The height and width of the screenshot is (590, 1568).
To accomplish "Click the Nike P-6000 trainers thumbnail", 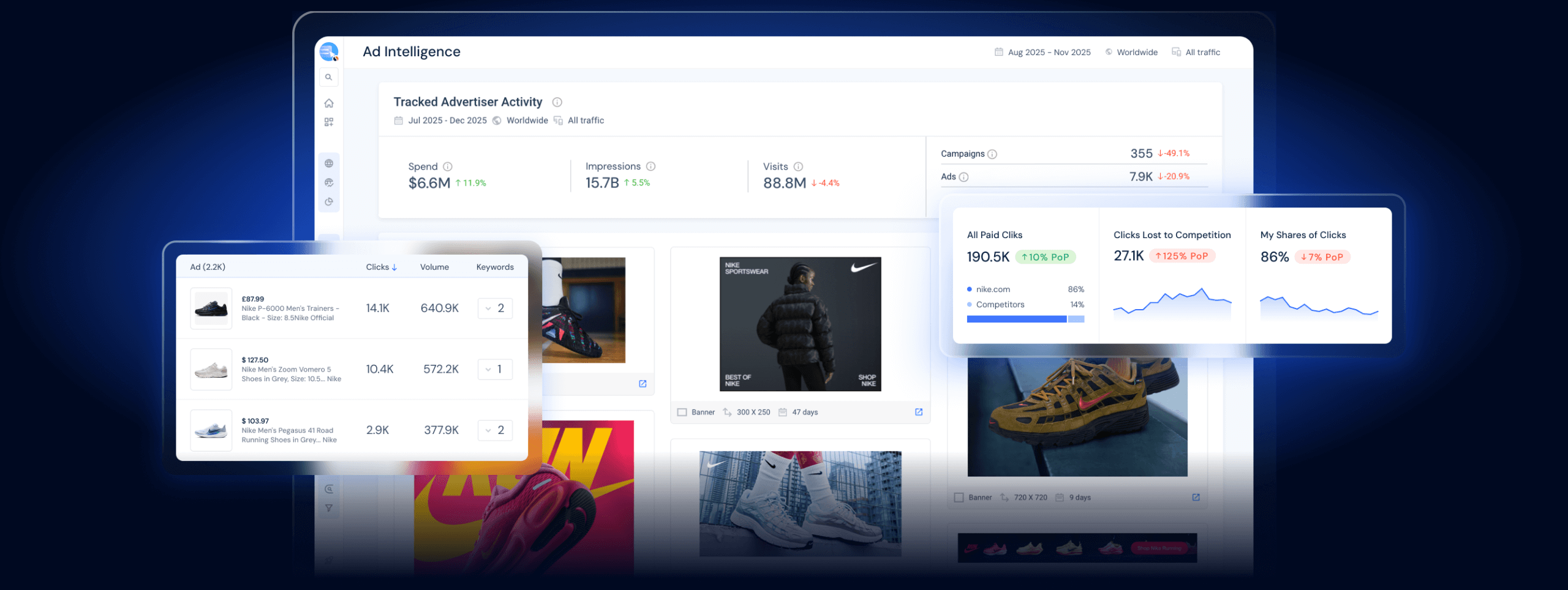I will (x=211, y=308).
